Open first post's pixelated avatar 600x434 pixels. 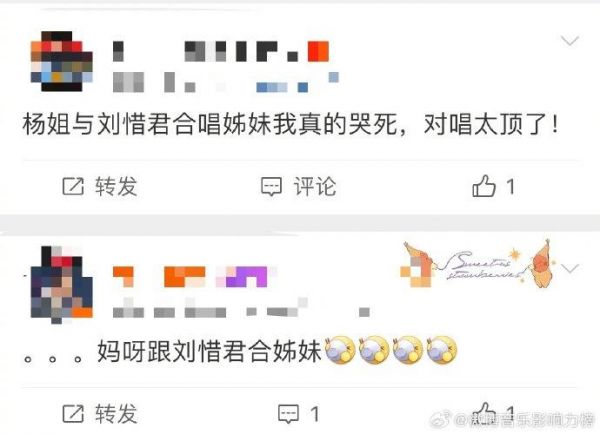point(62,61)
